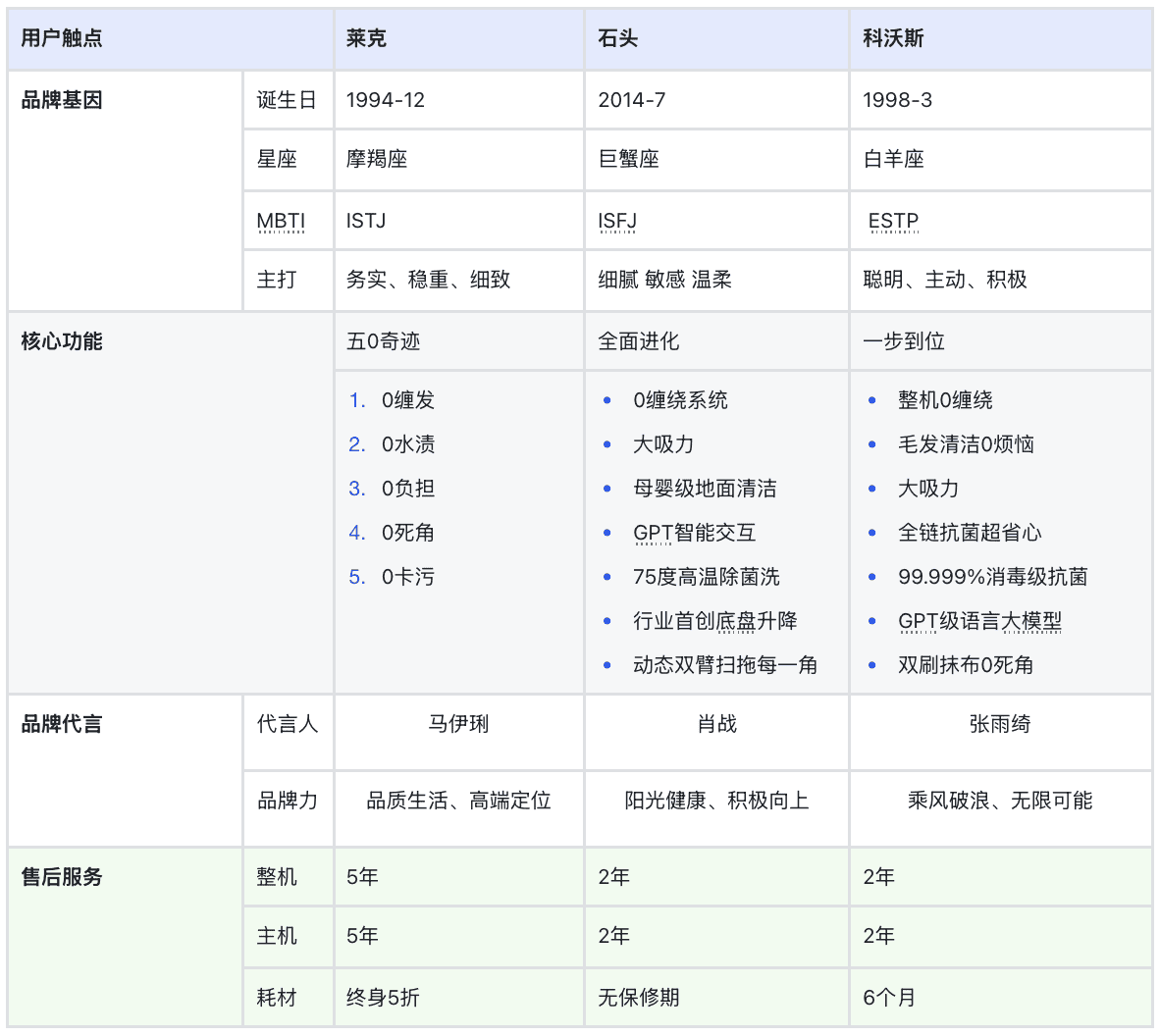This screenshot has width=1160, height=1036.
Task: Select the 摩羯座 cell
Action: pos(458,160)
